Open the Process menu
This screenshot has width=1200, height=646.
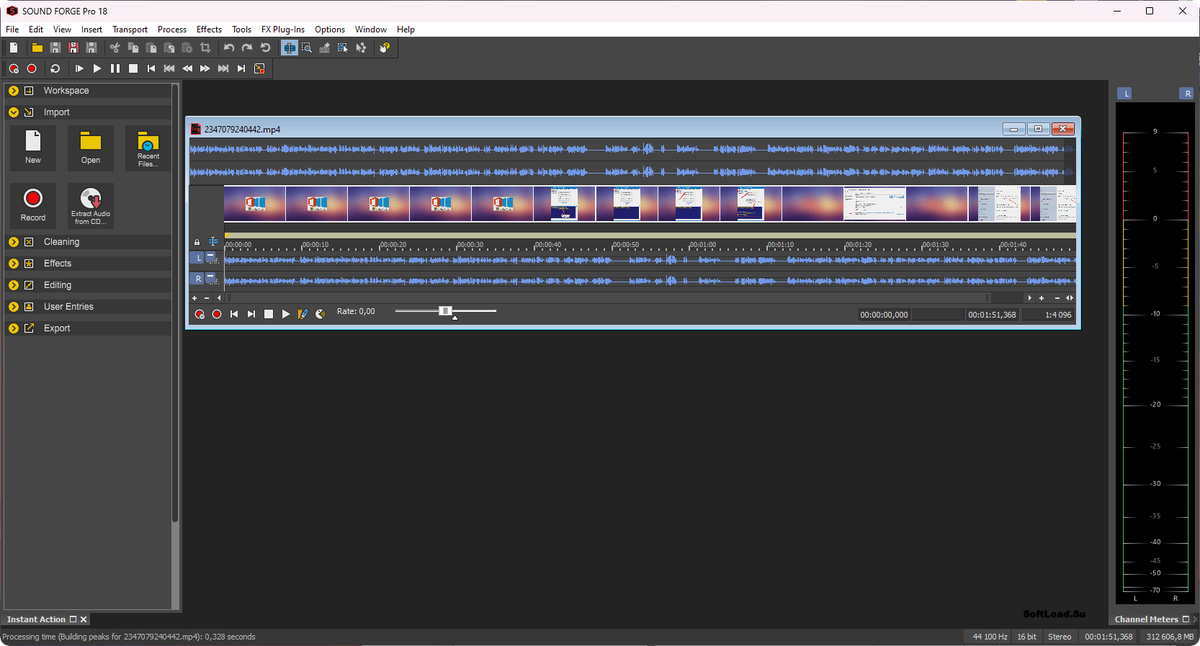(x=172, y=29)
